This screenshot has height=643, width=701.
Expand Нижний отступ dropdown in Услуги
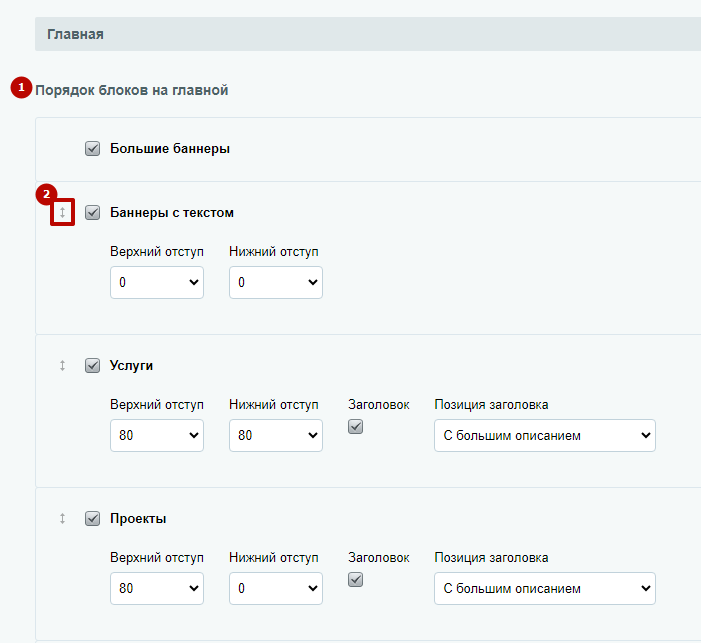tap(276, 435)
